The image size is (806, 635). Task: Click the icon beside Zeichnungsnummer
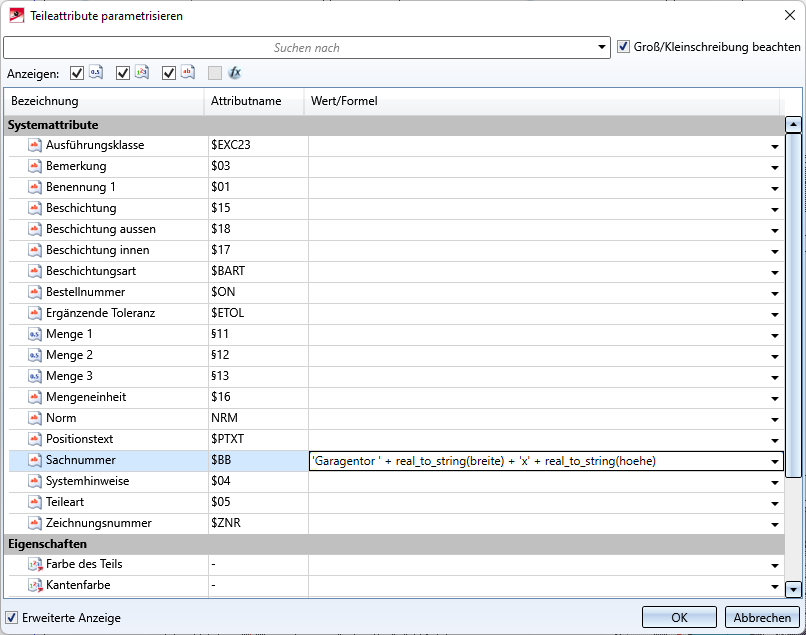(35, 523)
